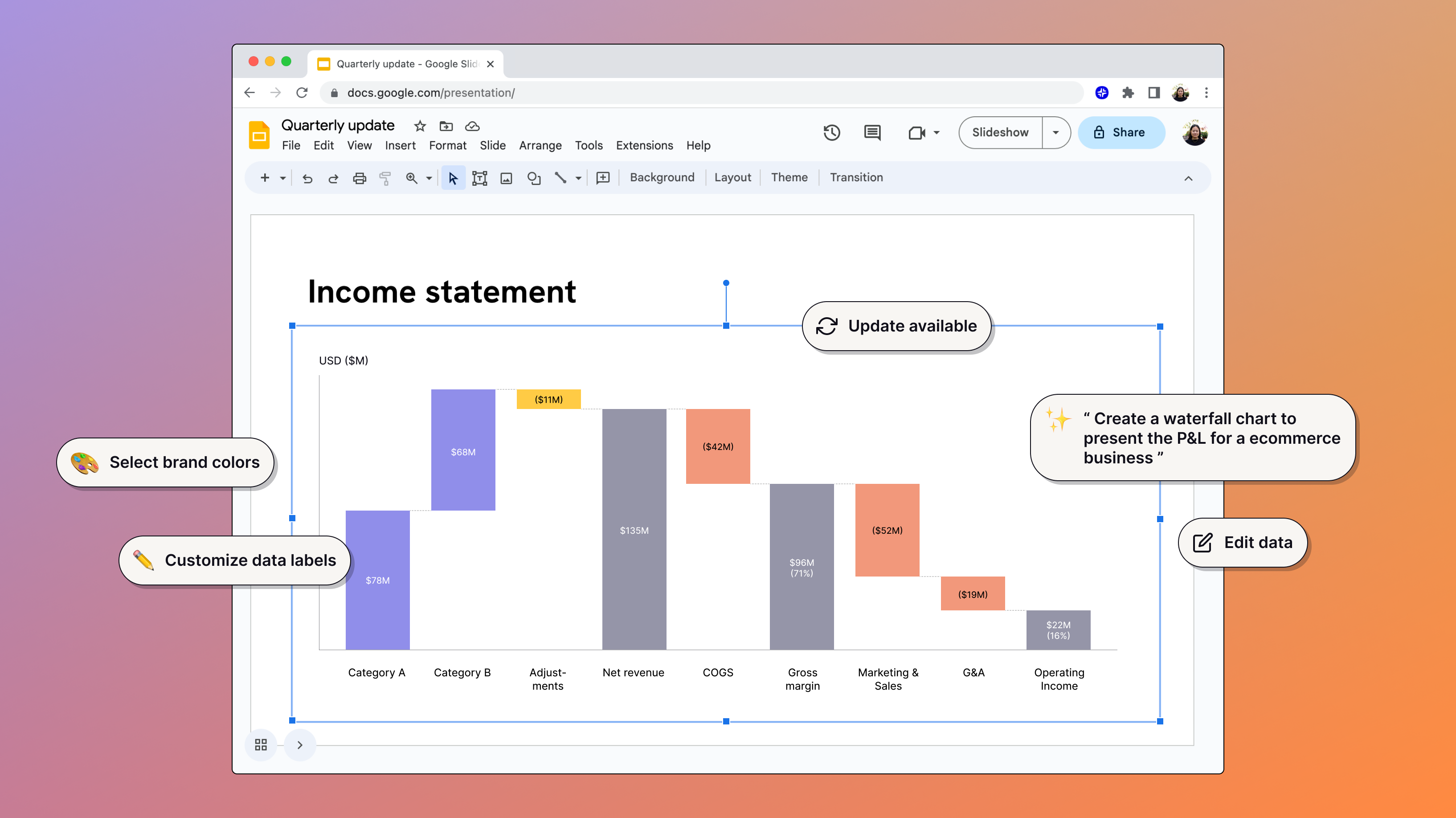Image resolution: width=1456 pixels, height=818 pixels.
Task: Toggle grid view at bottom left
Action: coord(261,744)
